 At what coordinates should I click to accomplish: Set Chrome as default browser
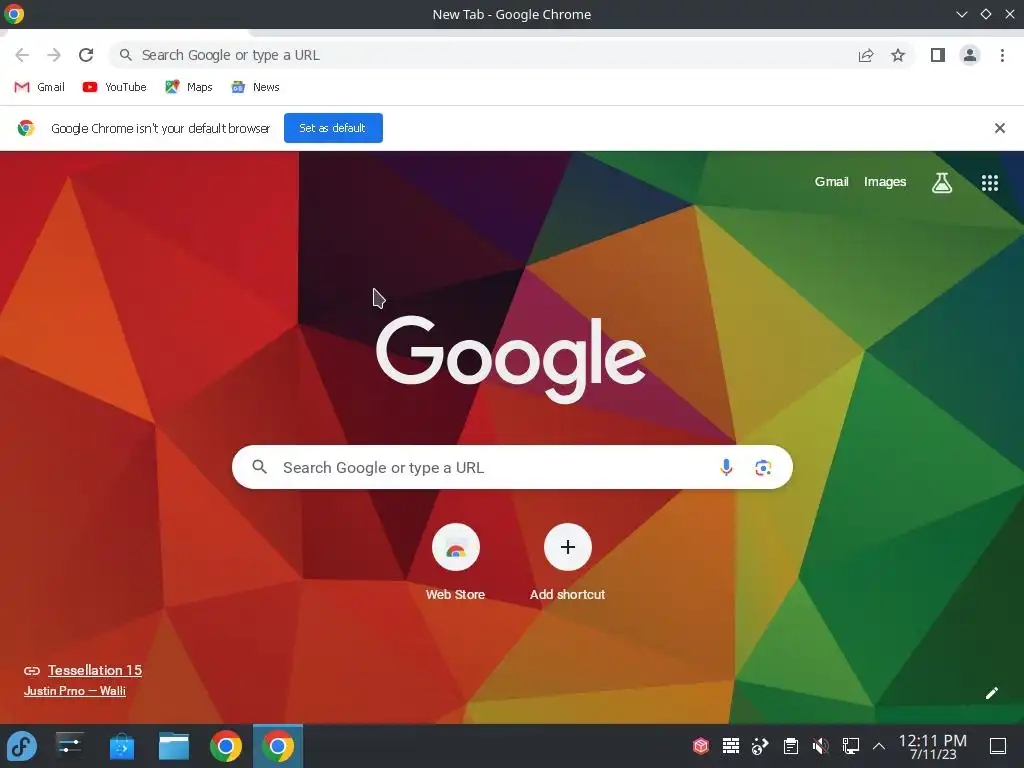tap(333, 128)
